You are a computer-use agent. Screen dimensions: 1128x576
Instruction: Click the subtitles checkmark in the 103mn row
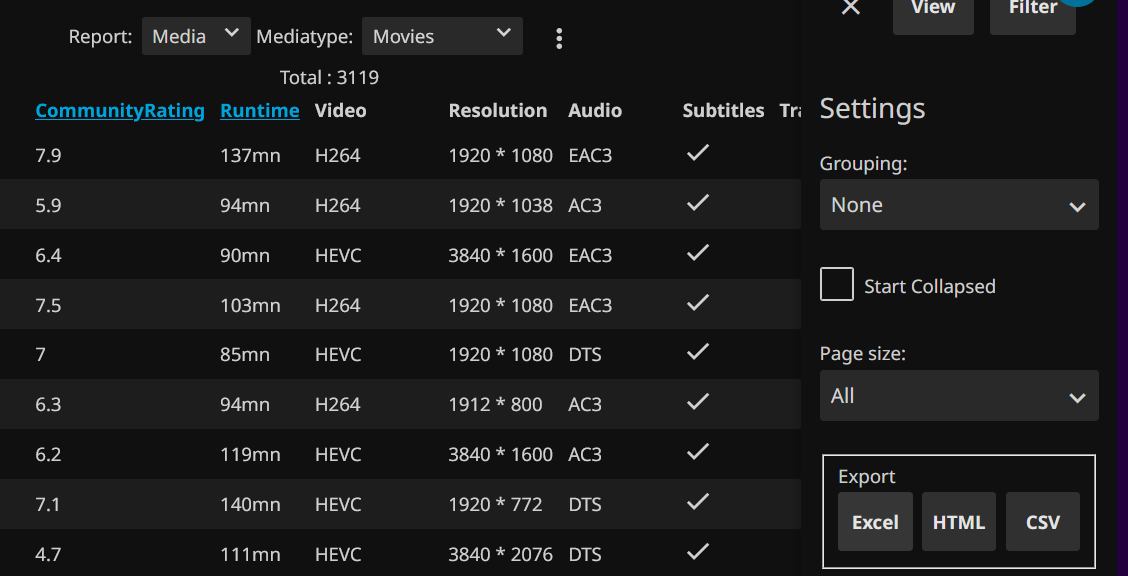698,303
